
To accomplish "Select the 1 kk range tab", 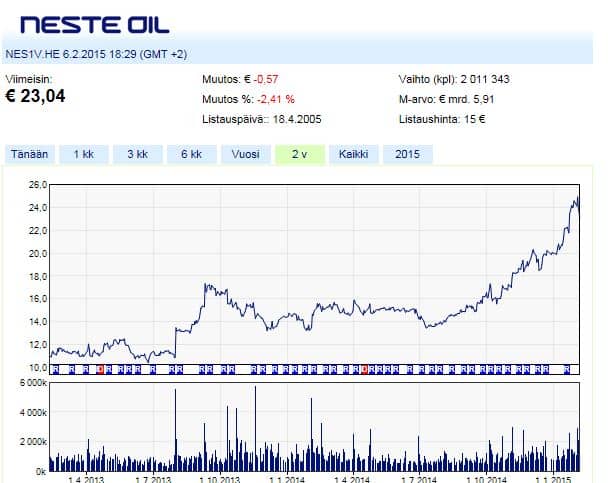I will (x=83, y=154).
